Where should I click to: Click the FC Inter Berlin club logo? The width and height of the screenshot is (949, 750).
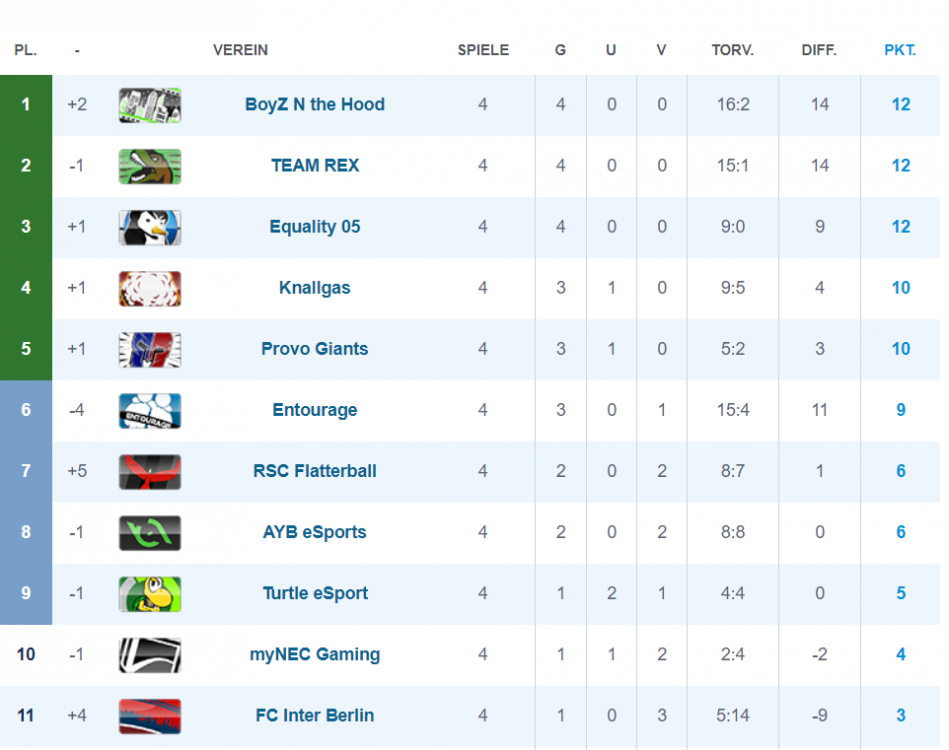149,715
